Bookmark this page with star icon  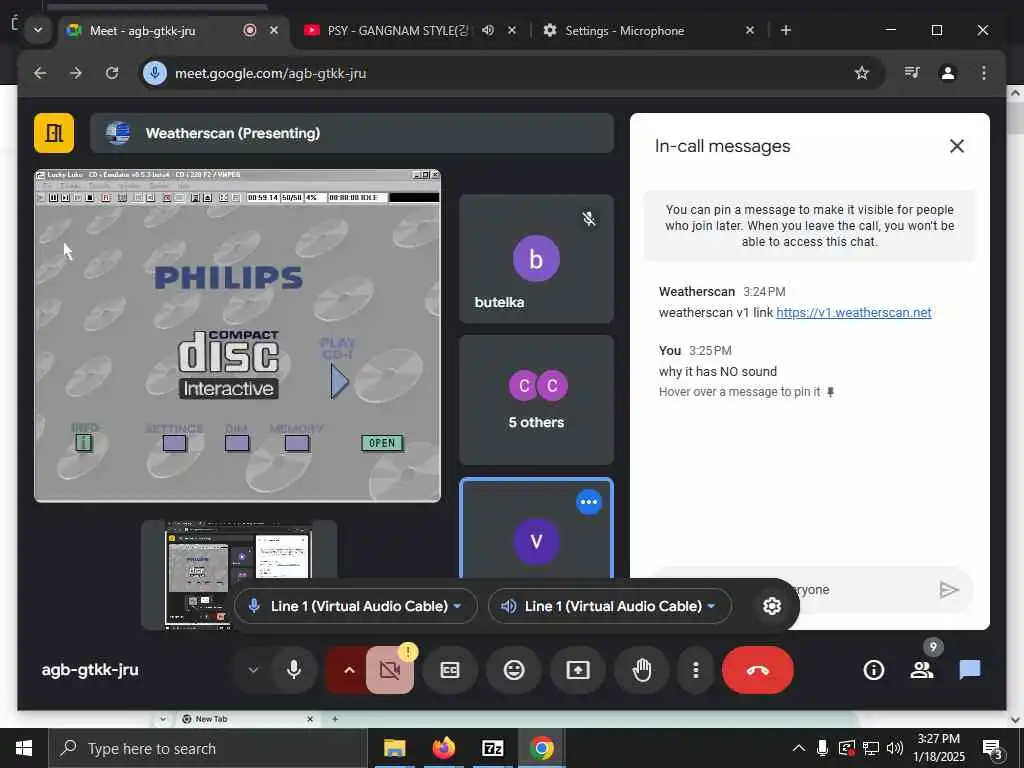pos(862,73)
